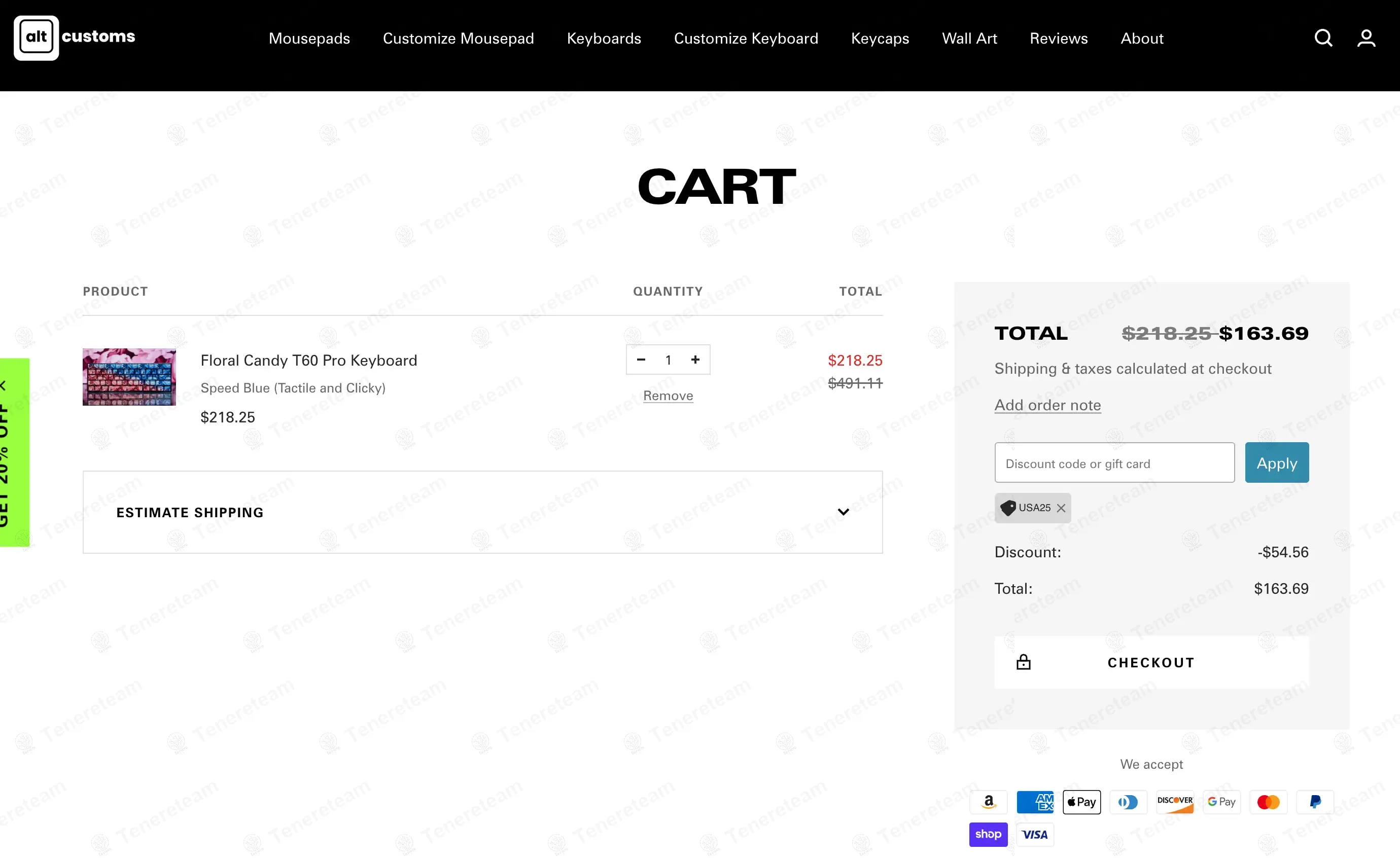
Task: Open the Reviews menu item
Action: click(1059, 38)
